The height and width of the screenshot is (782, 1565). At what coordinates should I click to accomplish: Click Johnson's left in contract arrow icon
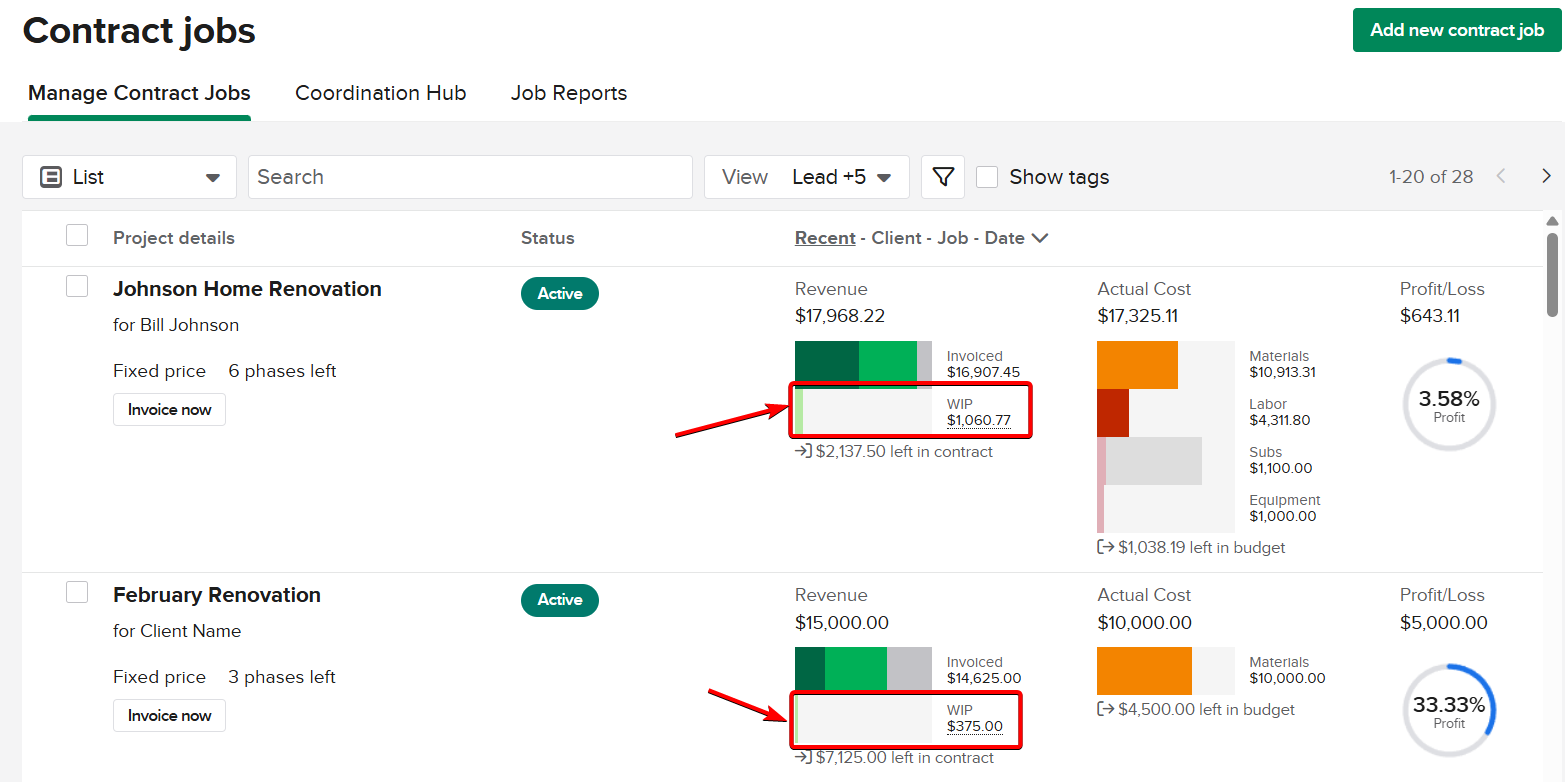pos(803,452)
